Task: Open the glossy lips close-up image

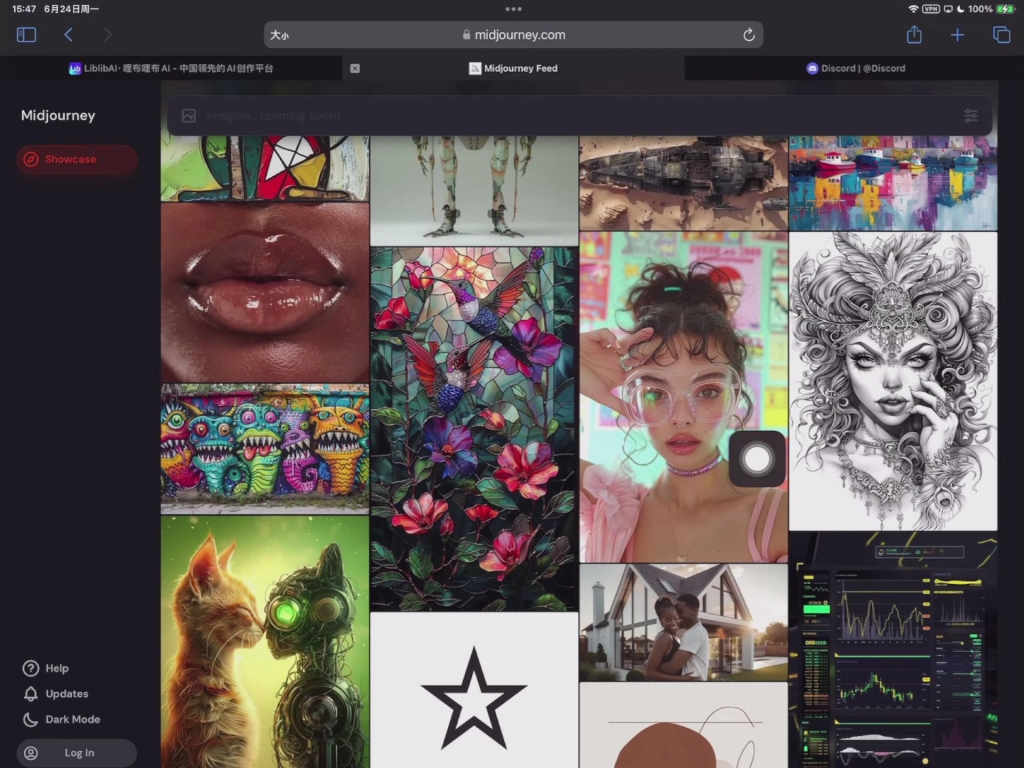Action: (x=264, y=293)
